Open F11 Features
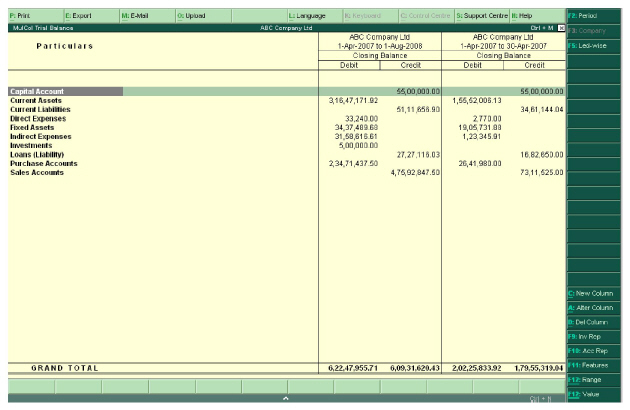The height and width of the screenshot is (410, 630). tap(593, 365)
